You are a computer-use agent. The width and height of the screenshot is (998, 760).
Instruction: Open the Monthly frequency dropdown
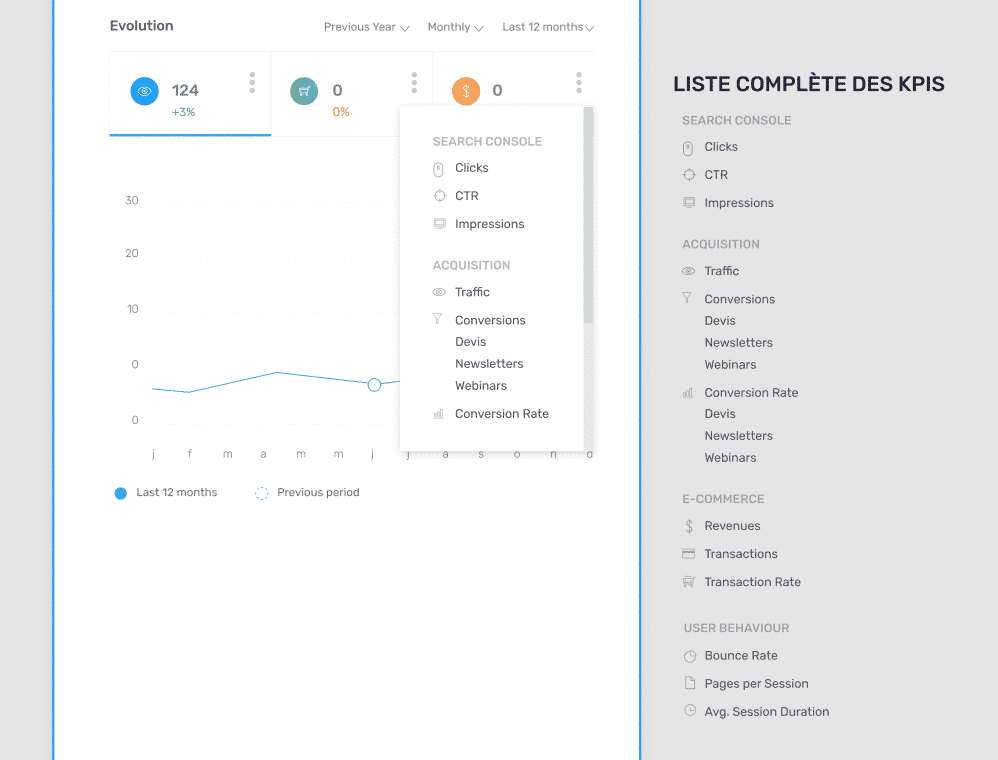[x=454, y=27]
